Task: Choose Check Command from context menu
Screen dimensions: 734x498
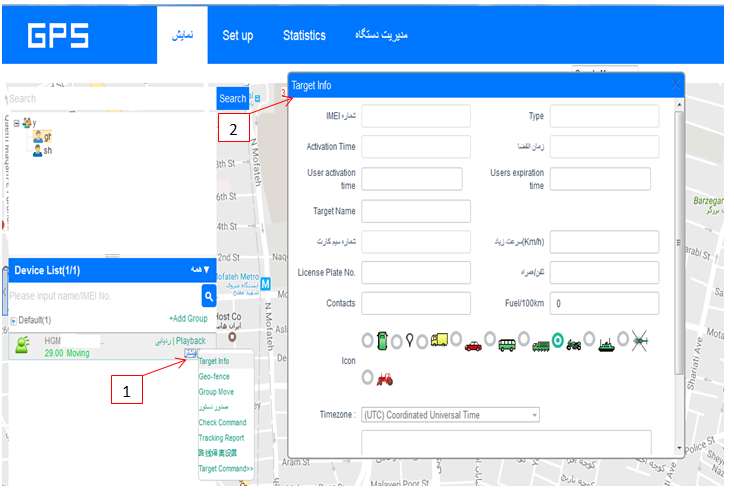Action: click(222, 422)
